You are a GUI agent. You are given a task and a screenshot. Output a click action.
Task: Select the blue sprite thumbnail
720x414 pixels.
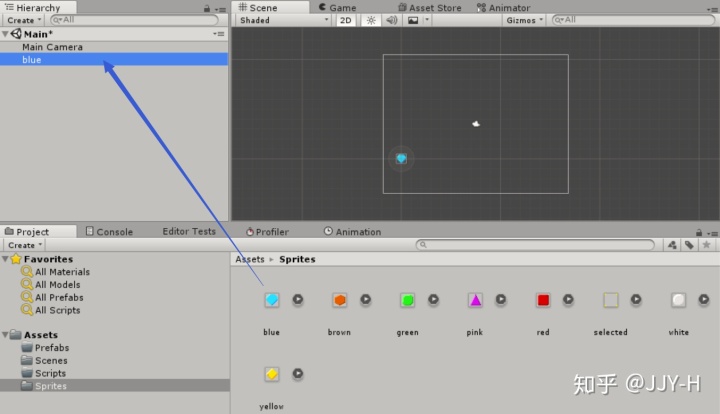[271, 300]
